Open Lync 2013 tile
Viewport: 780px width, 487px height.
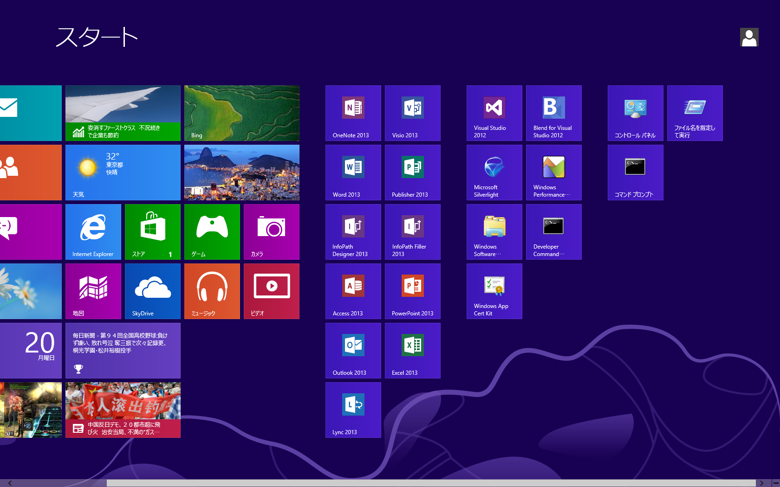click(353, 410)
